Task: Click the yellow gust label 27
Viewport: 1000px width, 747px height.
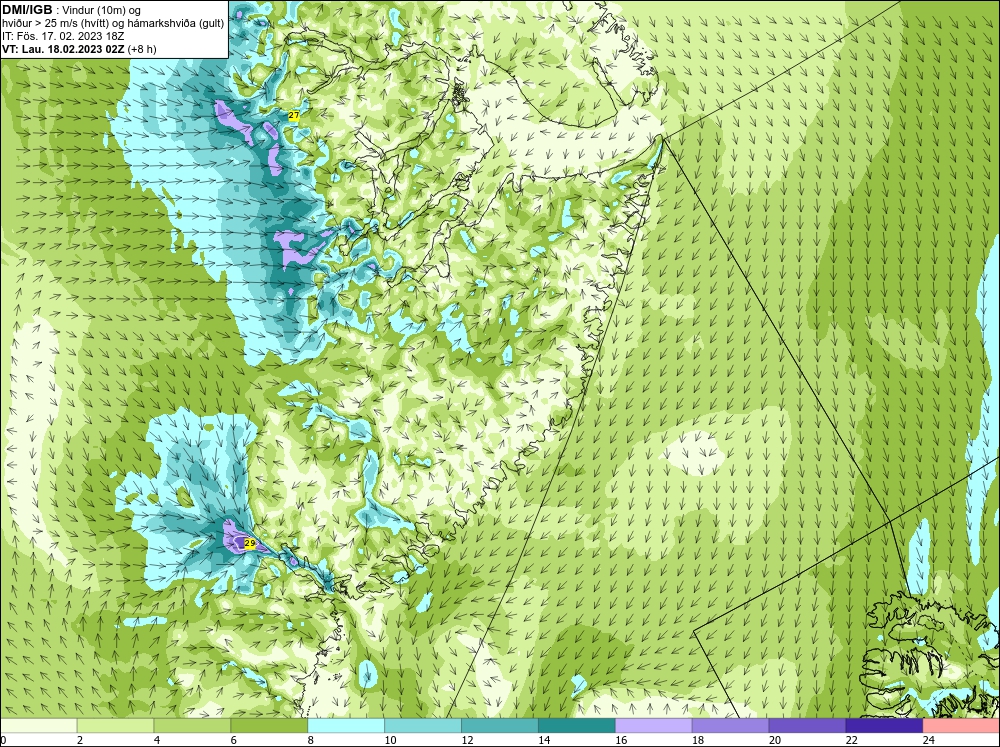Action: [x=293, y=115]
